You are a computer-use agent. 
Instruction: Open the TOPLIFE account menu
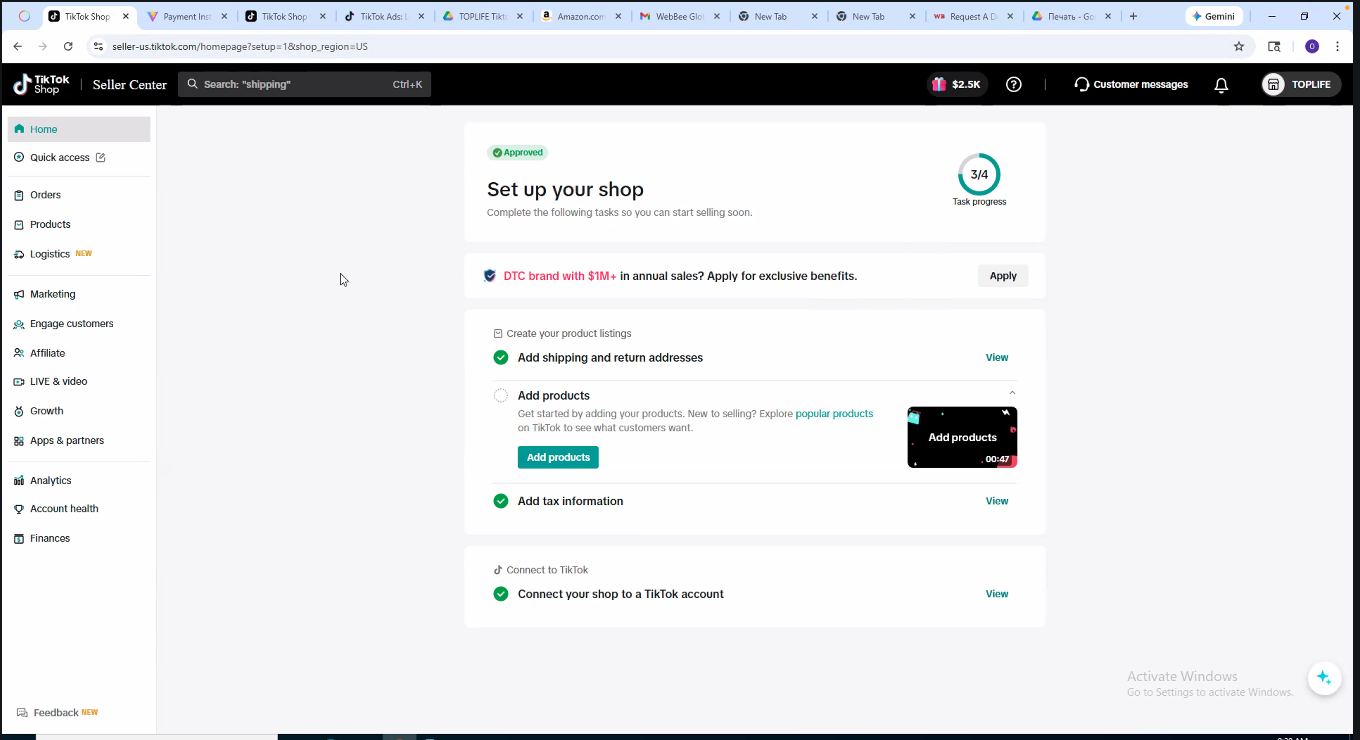click(1300, 85)
